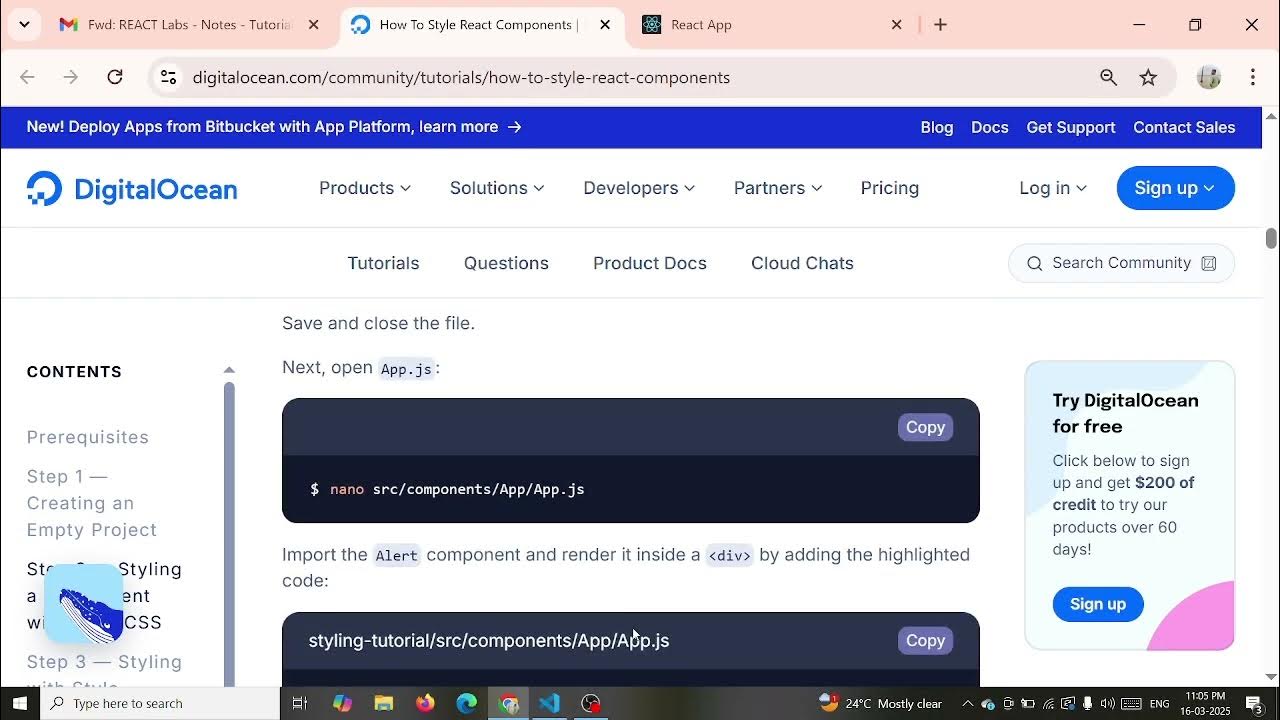This screenshot has width=1280, height=720.
Task: Expand the Partners menu
Action: click(x=778, y=188)
